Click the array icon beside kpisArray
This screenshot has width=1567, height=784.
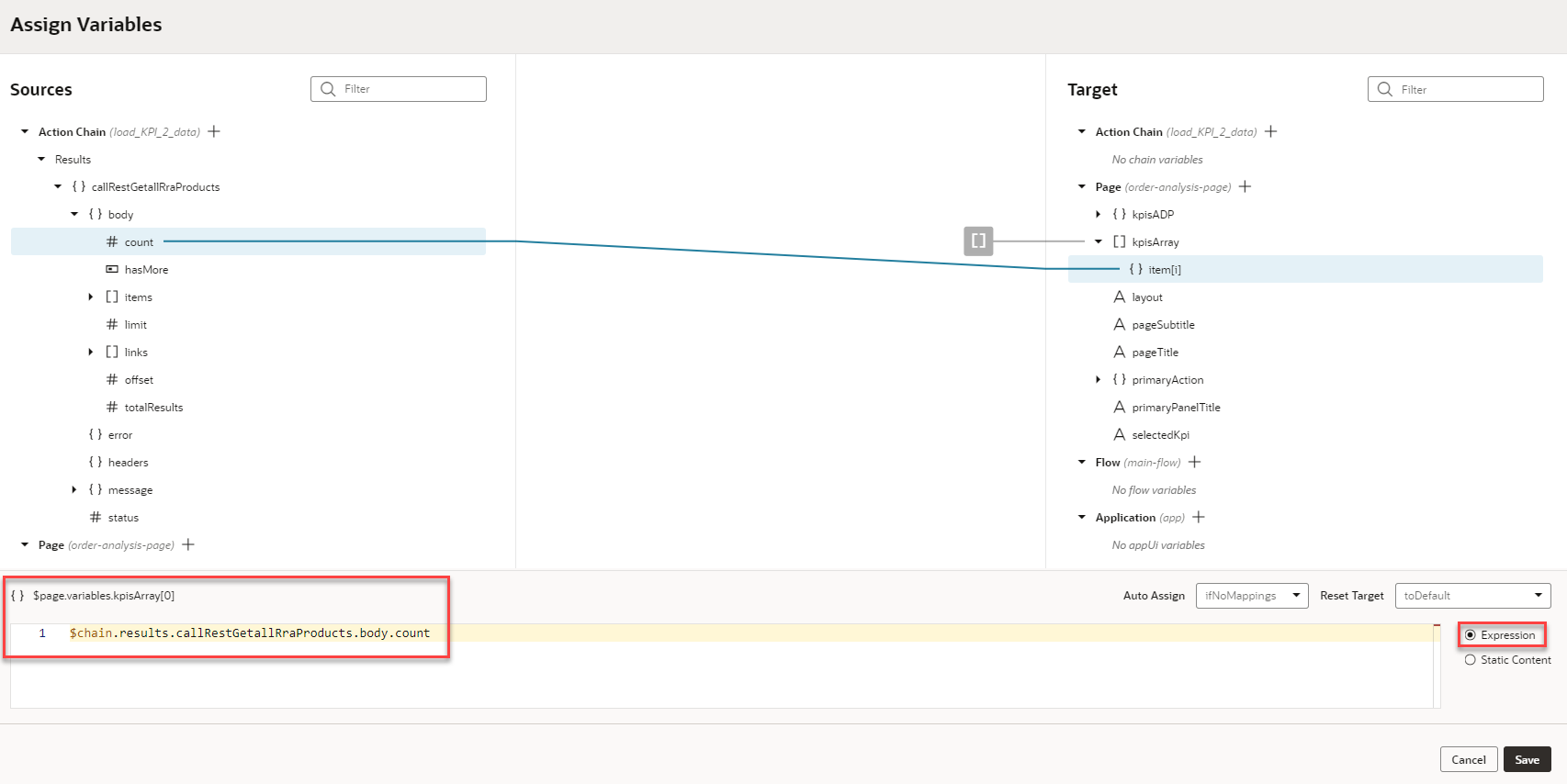1118,241
